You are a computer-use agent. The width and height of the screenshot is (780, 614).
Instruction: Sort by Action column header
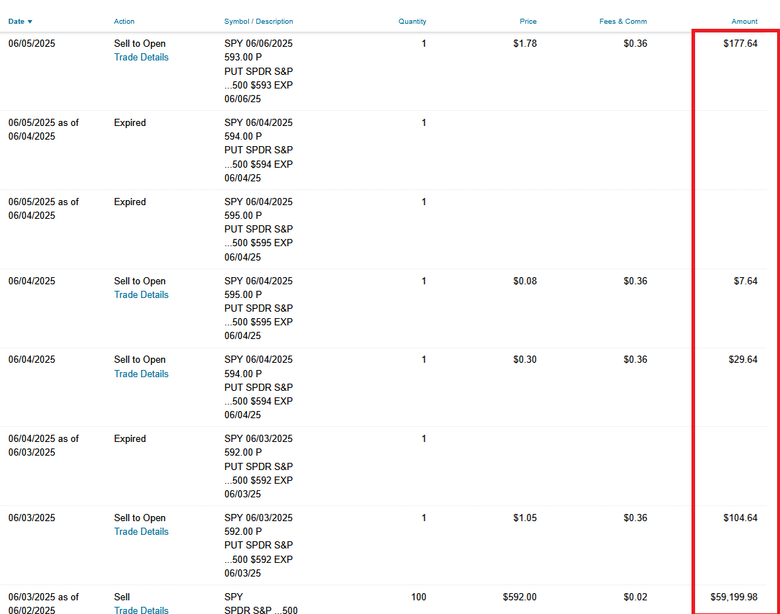(124, 21)
